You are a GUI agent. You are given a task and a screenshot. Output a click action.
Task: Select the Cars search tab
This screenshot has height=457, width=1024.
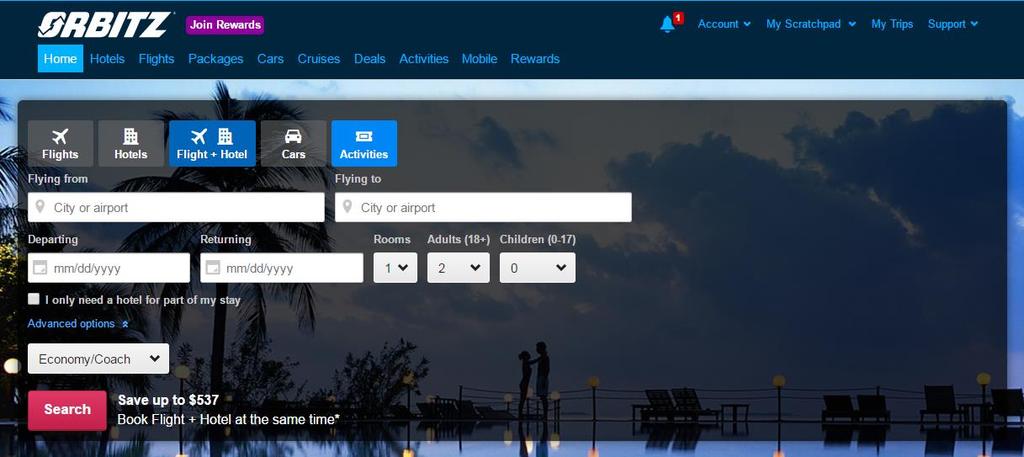click(x=293, y=144)
